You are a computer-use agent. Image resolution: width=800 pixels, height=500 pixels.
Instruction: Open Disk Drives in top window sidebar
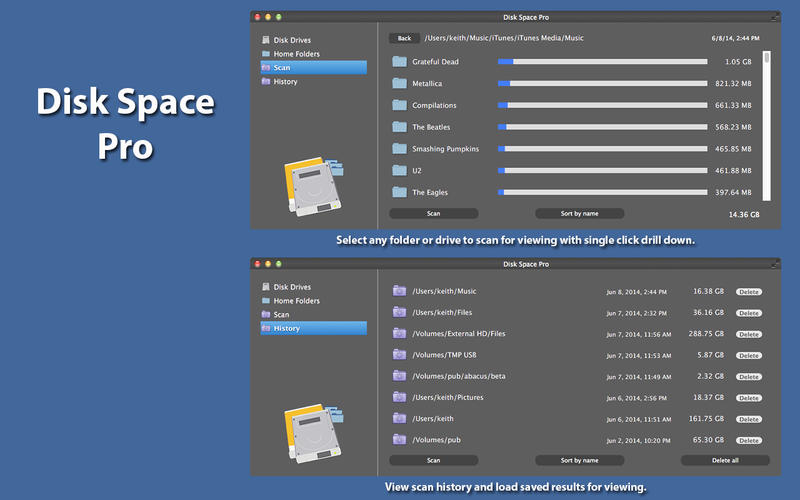(x=292, y=40)
